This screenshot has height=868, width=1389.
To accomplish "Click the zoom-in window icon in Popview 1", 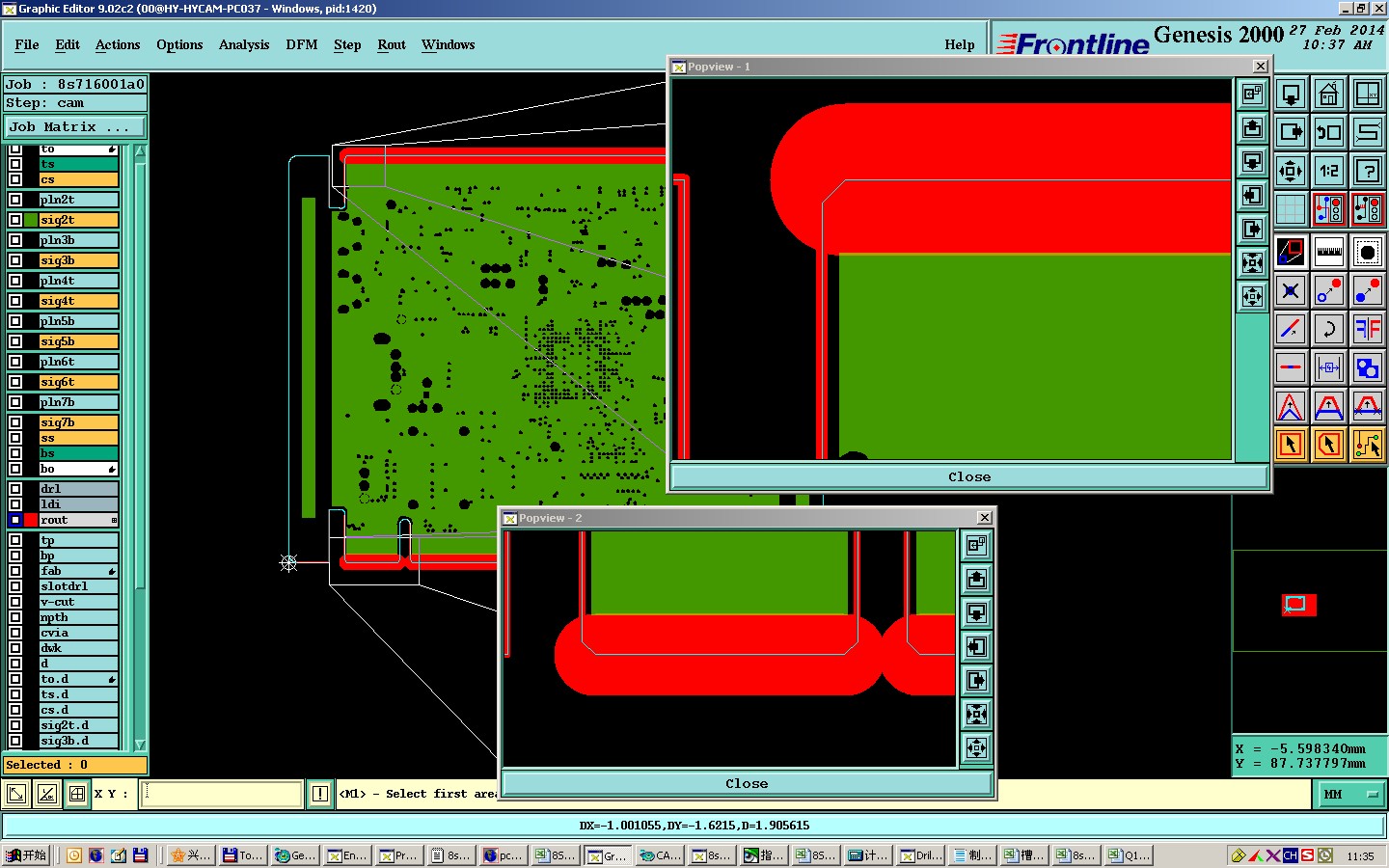I will pos(1253,94).
